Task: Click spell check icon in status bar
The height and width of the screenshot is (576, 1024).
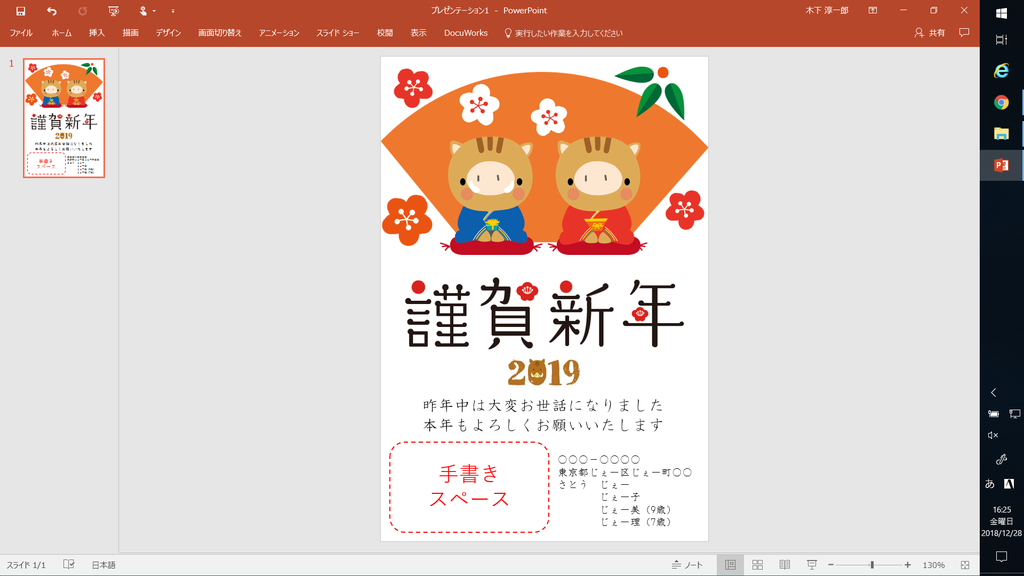Action: [x=69, y=565]
